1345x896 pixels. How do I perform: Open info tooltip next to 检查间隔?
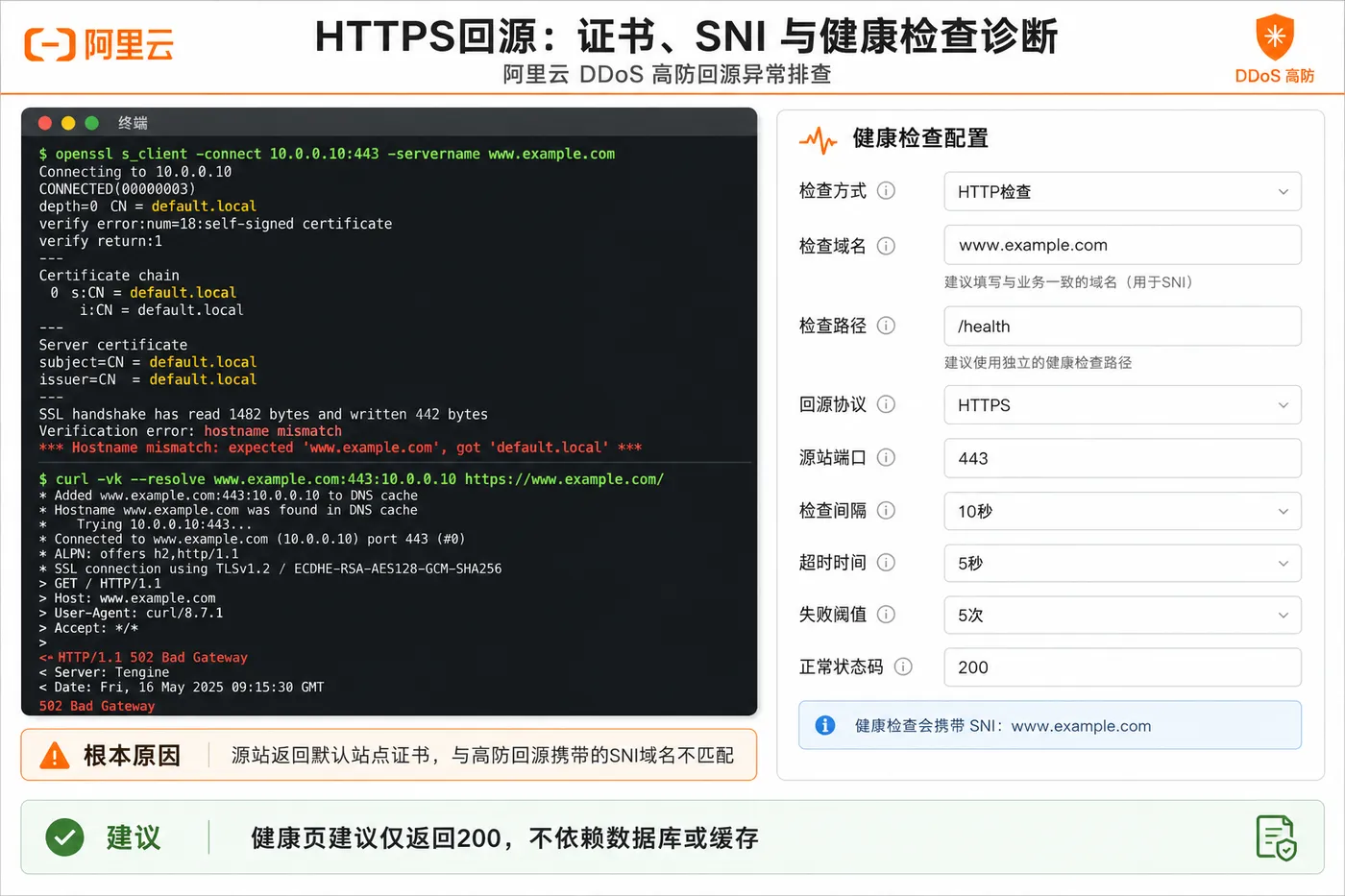887,510
